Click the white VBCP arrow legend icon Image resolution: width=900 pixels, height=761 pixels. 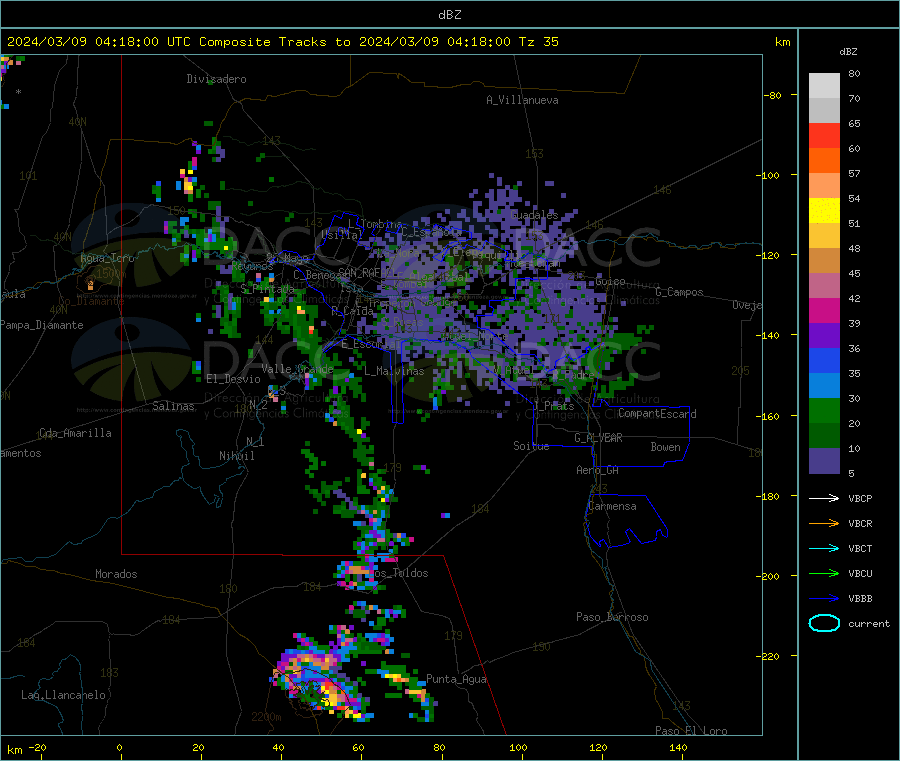point(824,498)
